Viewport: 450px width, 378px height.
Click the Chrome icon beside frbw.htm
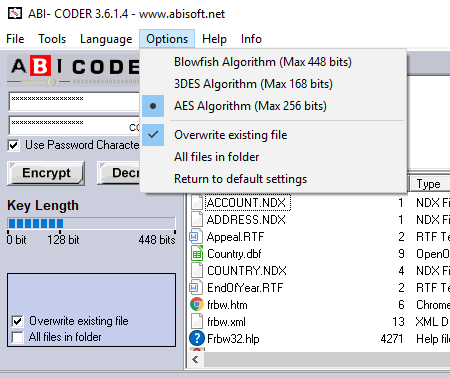[x=197, y=305]
